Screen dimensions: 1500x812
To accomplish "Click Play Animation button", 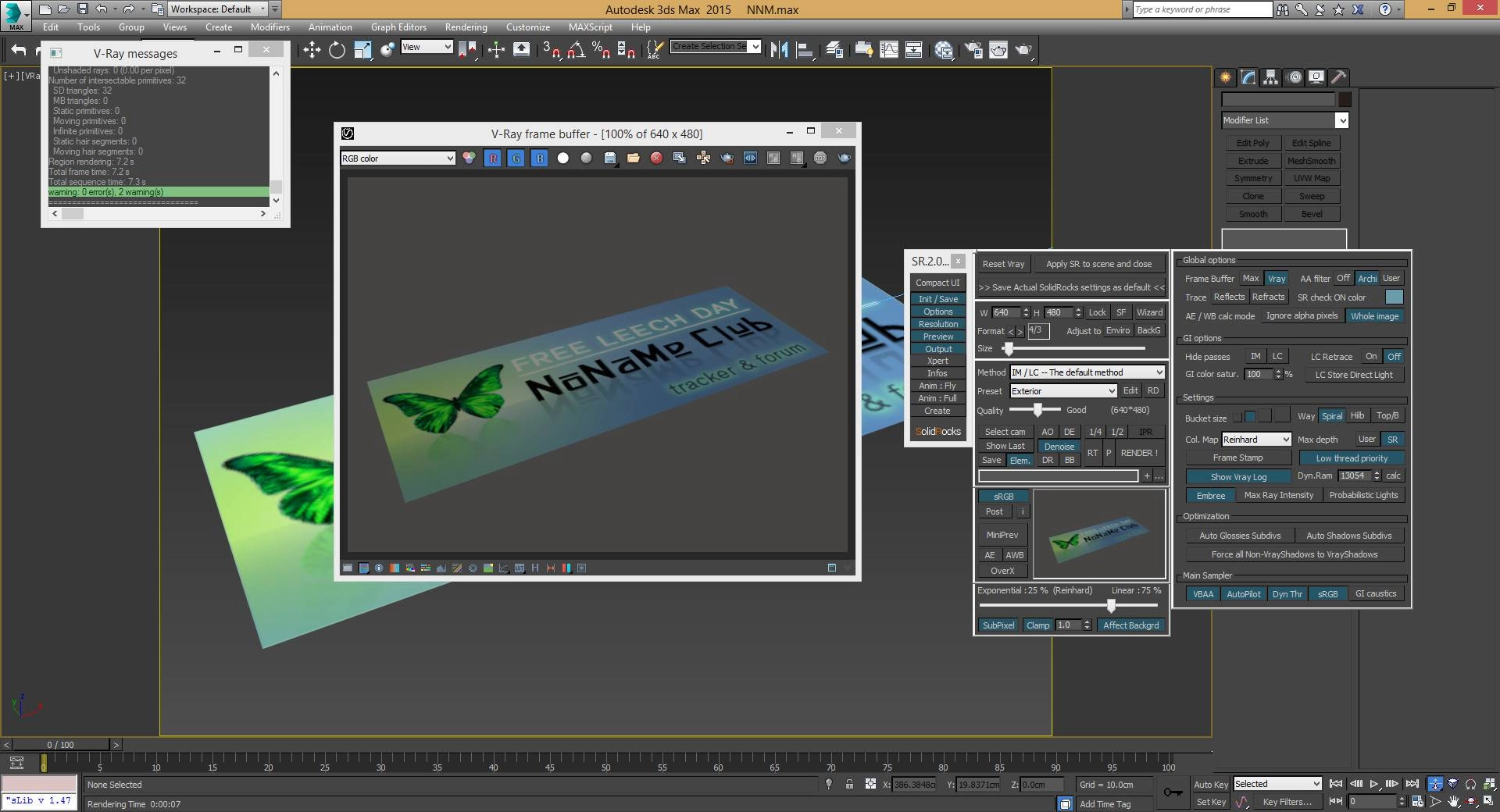I will click(1373, 784).
